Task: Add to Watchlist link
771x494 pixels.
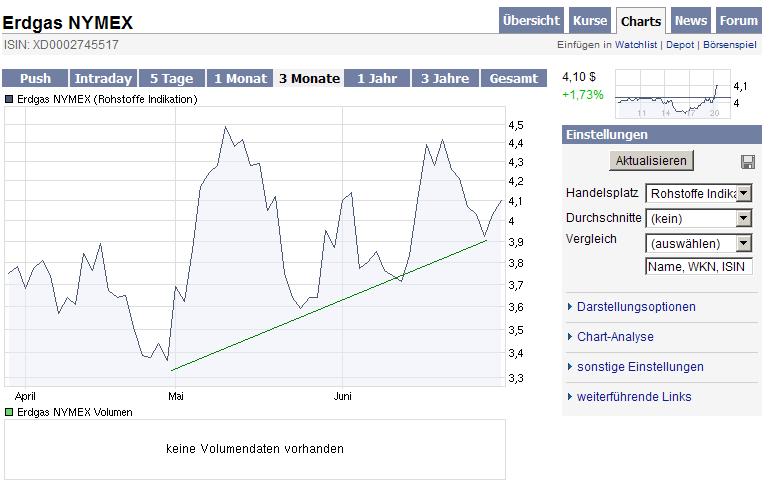Action: [x=636, y=45]
